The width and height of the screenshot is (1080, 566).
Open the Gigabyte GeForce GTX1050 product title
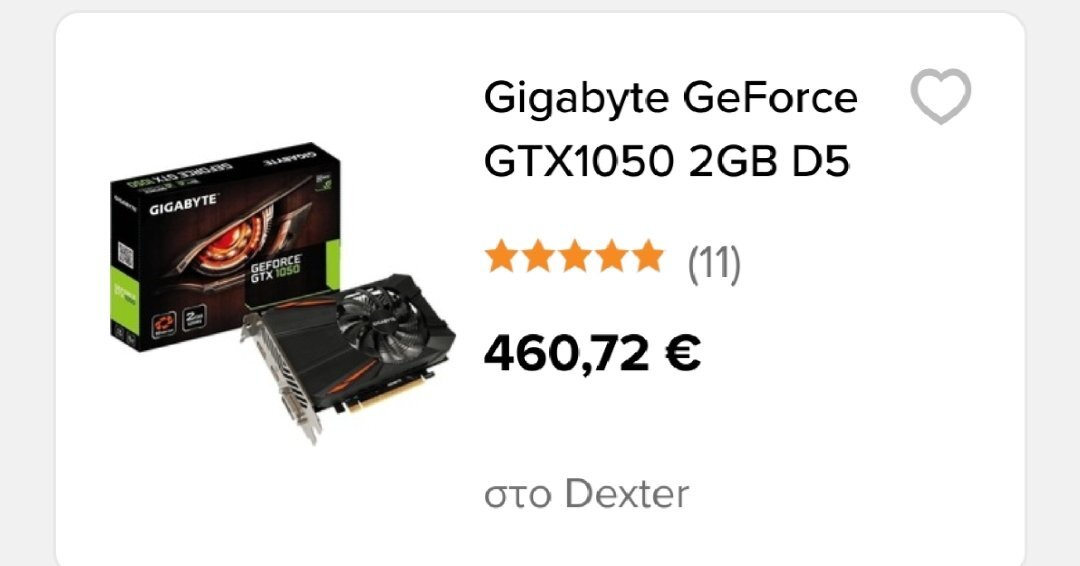click(x=670, y=129)
